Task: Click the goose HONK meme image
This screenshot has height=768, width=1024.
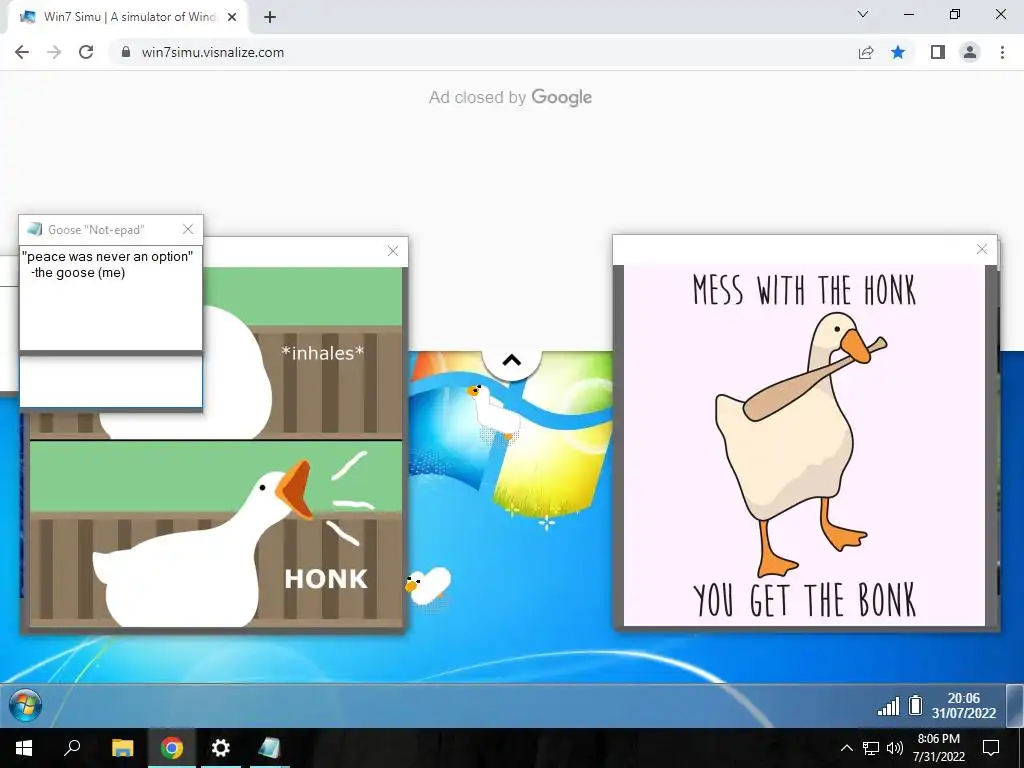Action: (216, 447)
